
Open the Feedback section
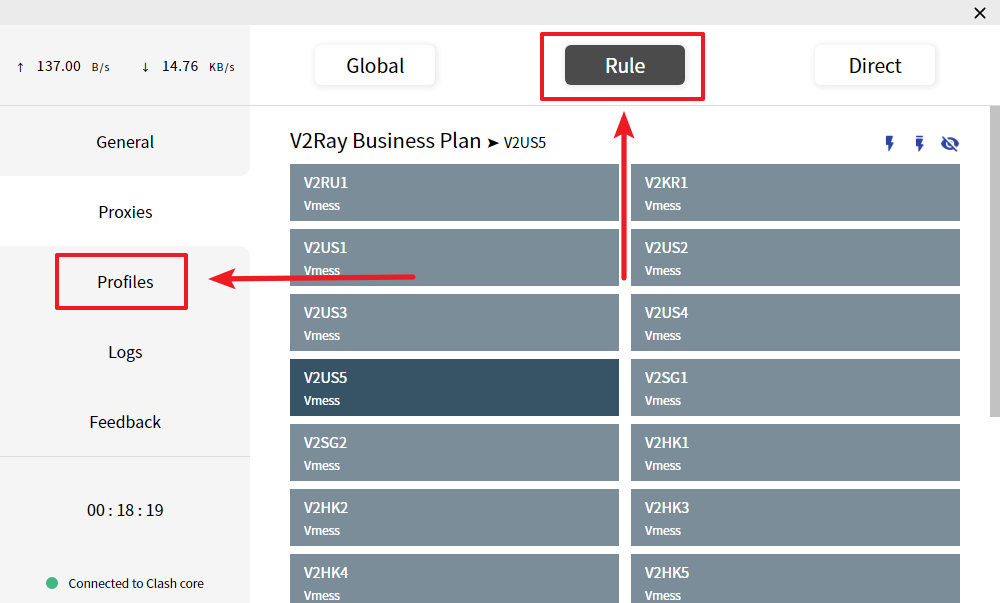125,422
